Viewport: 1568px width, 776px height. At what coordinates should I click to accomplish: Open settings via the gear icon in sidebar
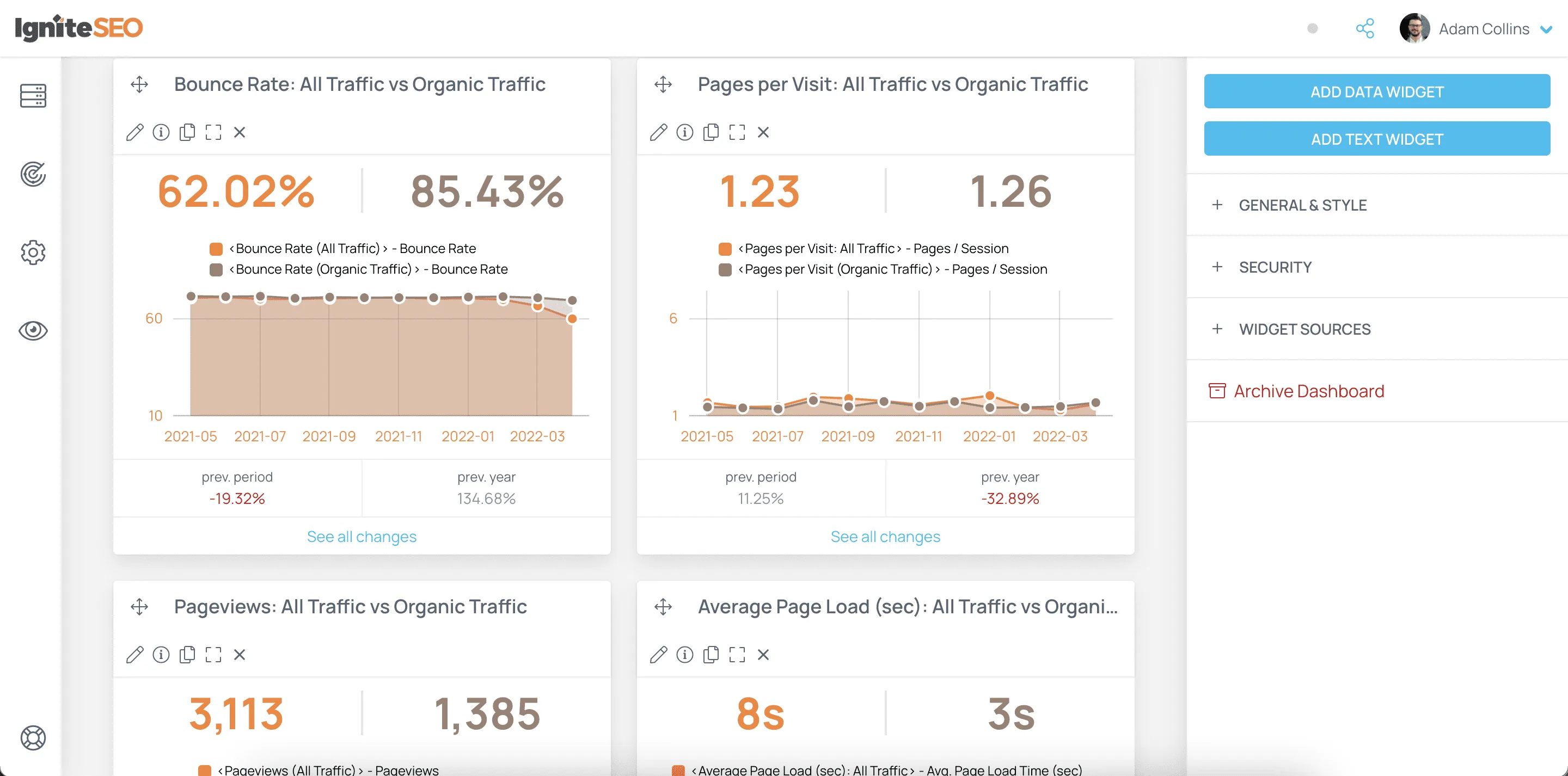pyautogui.click(x=33, y=253)
